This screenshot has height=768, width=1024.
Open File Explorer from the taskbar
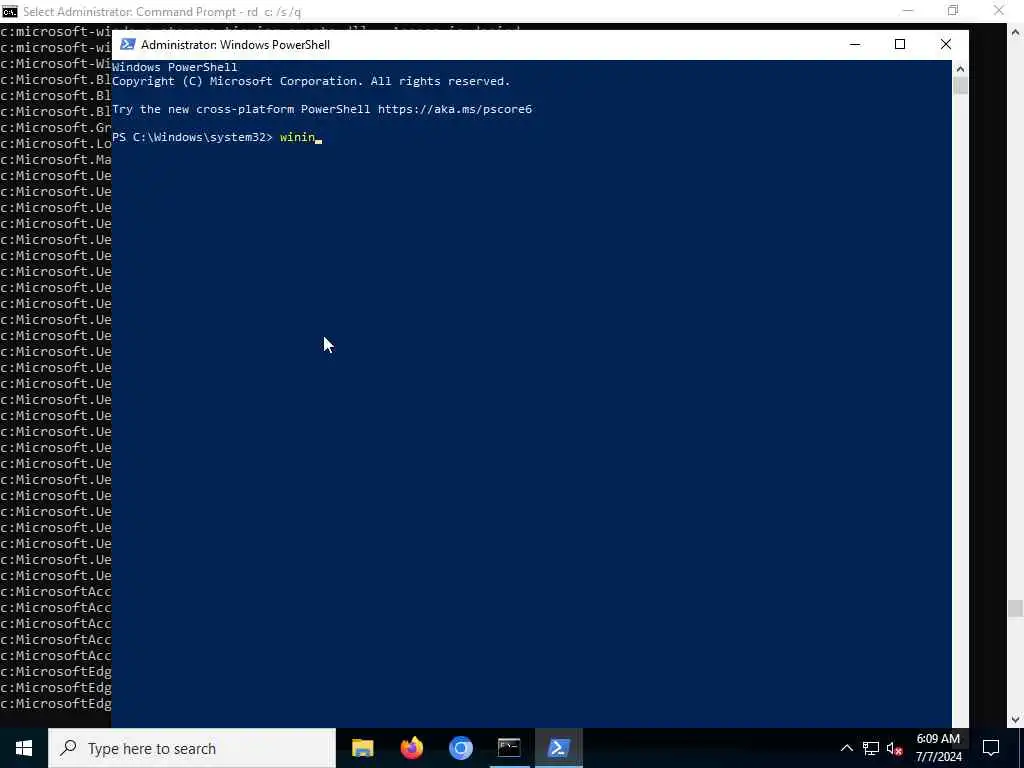click(x=362, y=748)
